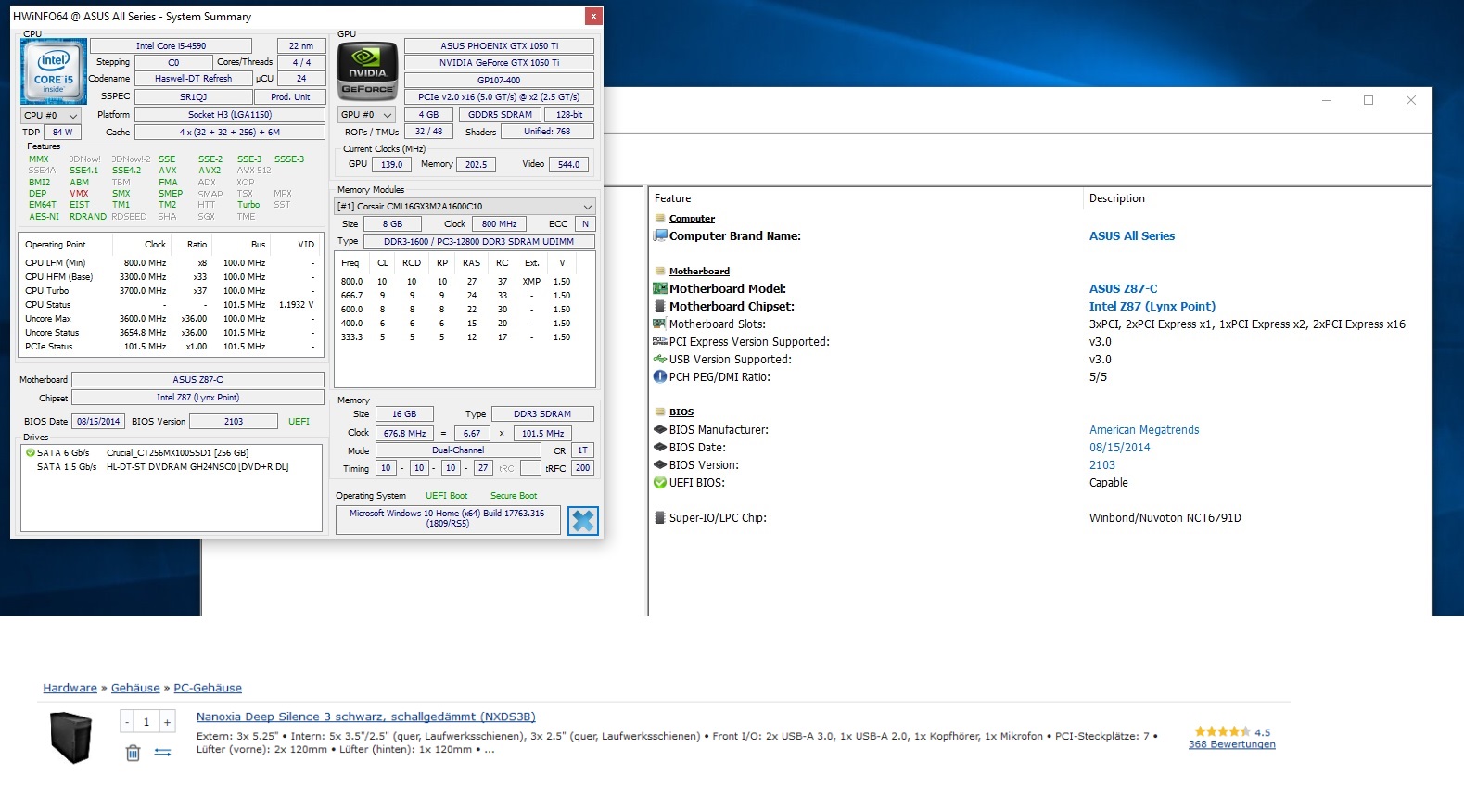Click the Uncore Max operating point row
The width and height of the screenshot is (1464, 812).
(x=171, y=318)
